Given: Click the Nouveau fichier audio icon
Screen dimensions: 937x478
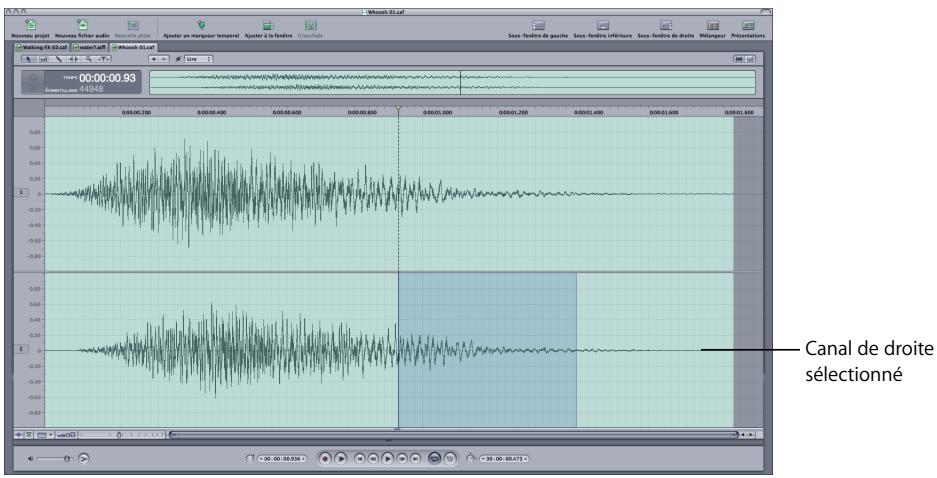Looking at the screenshot, I should click(82, 25).
